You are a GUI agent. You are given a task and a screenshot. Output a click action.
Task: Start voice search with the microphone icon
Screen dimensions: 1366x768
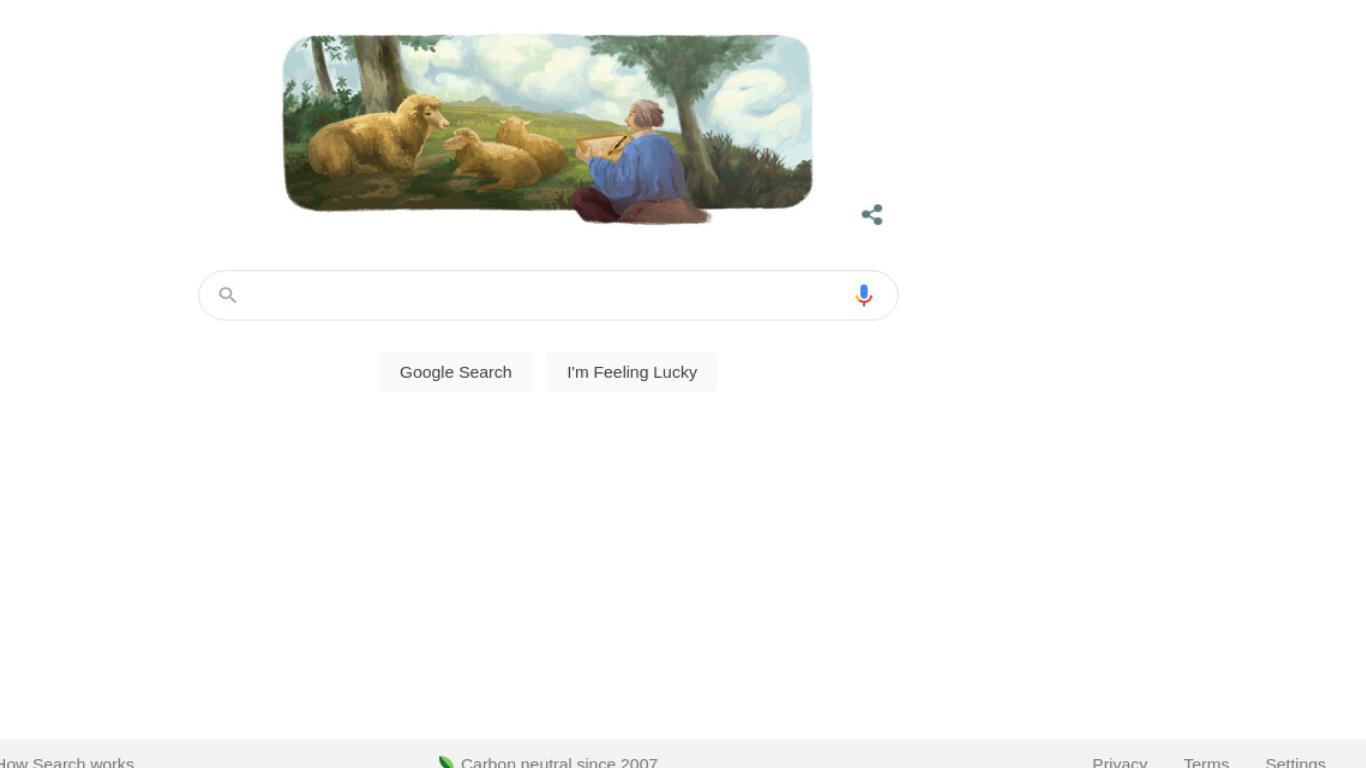click(864, 295)
